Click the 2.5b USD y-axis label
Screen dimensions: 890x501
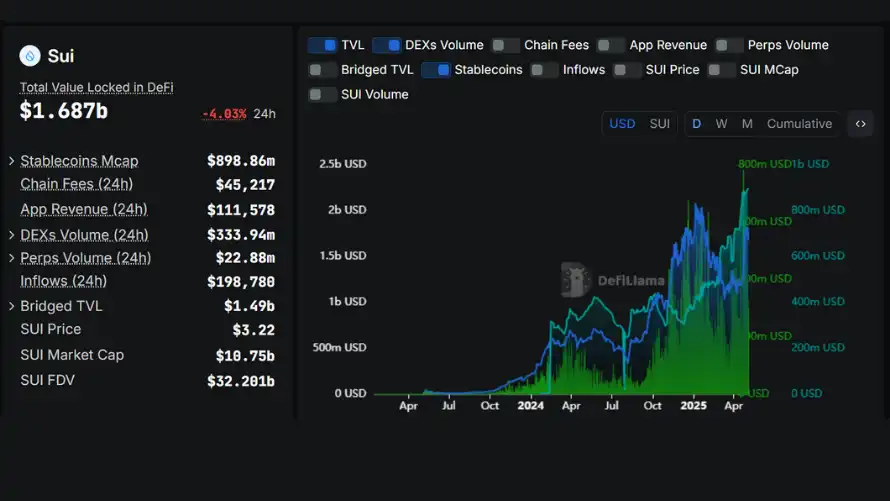[343, 163]
